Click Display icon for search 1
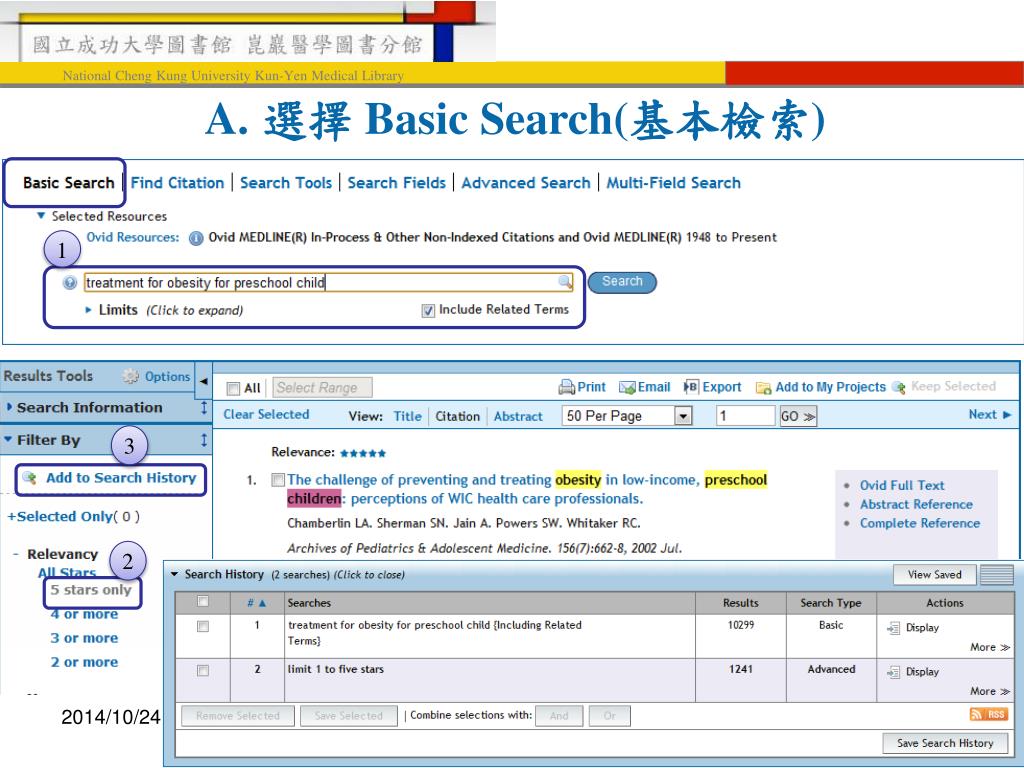 coord(893,628)
